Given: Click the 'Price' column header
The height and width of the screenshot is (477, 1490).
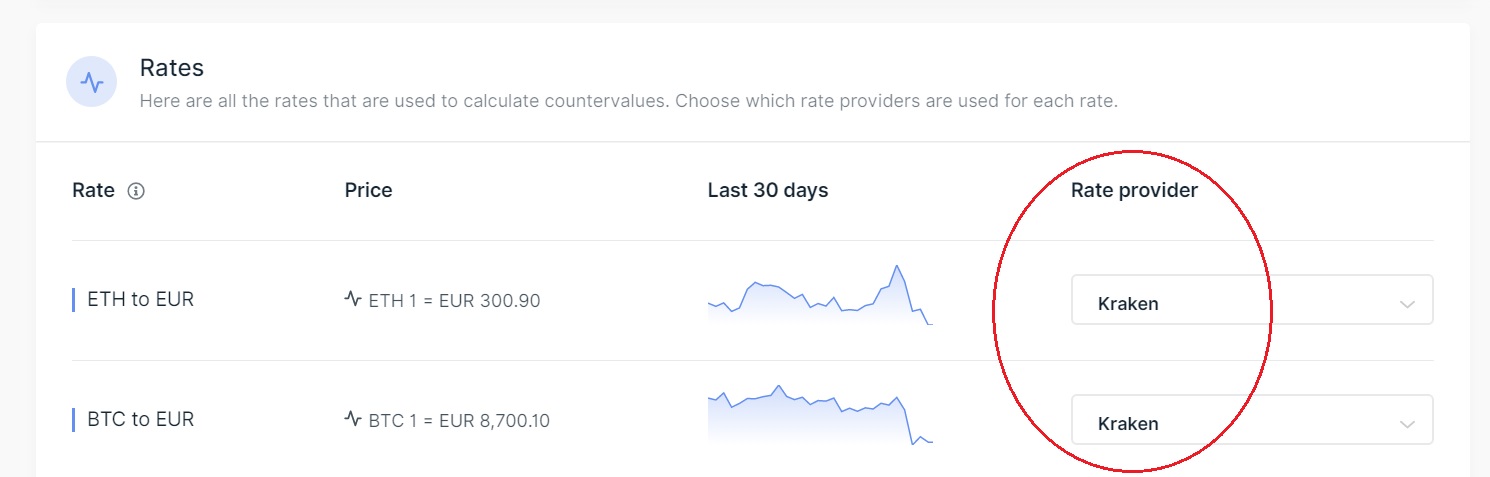Looking at the screenshot, I should [368, 190].
